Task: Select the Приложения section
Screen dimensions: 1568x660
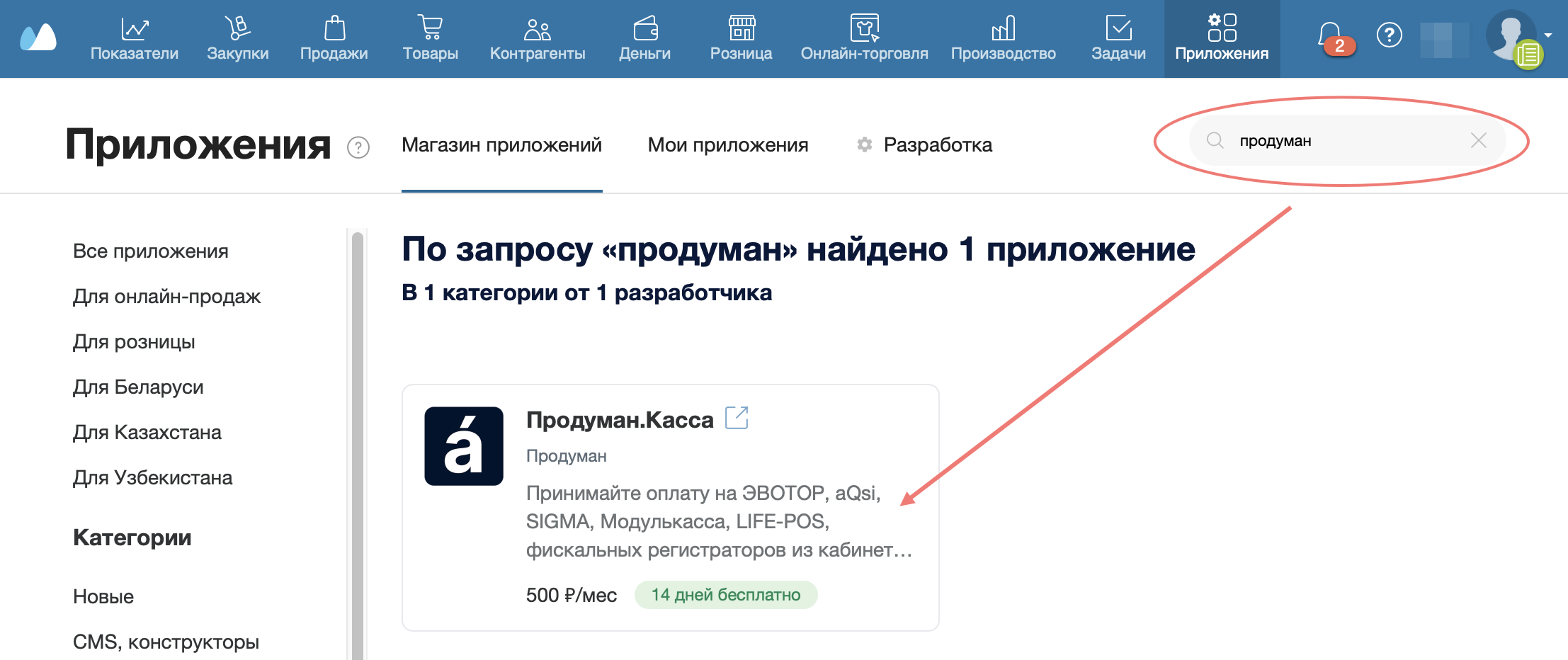Action: (x=1222, y=38)
